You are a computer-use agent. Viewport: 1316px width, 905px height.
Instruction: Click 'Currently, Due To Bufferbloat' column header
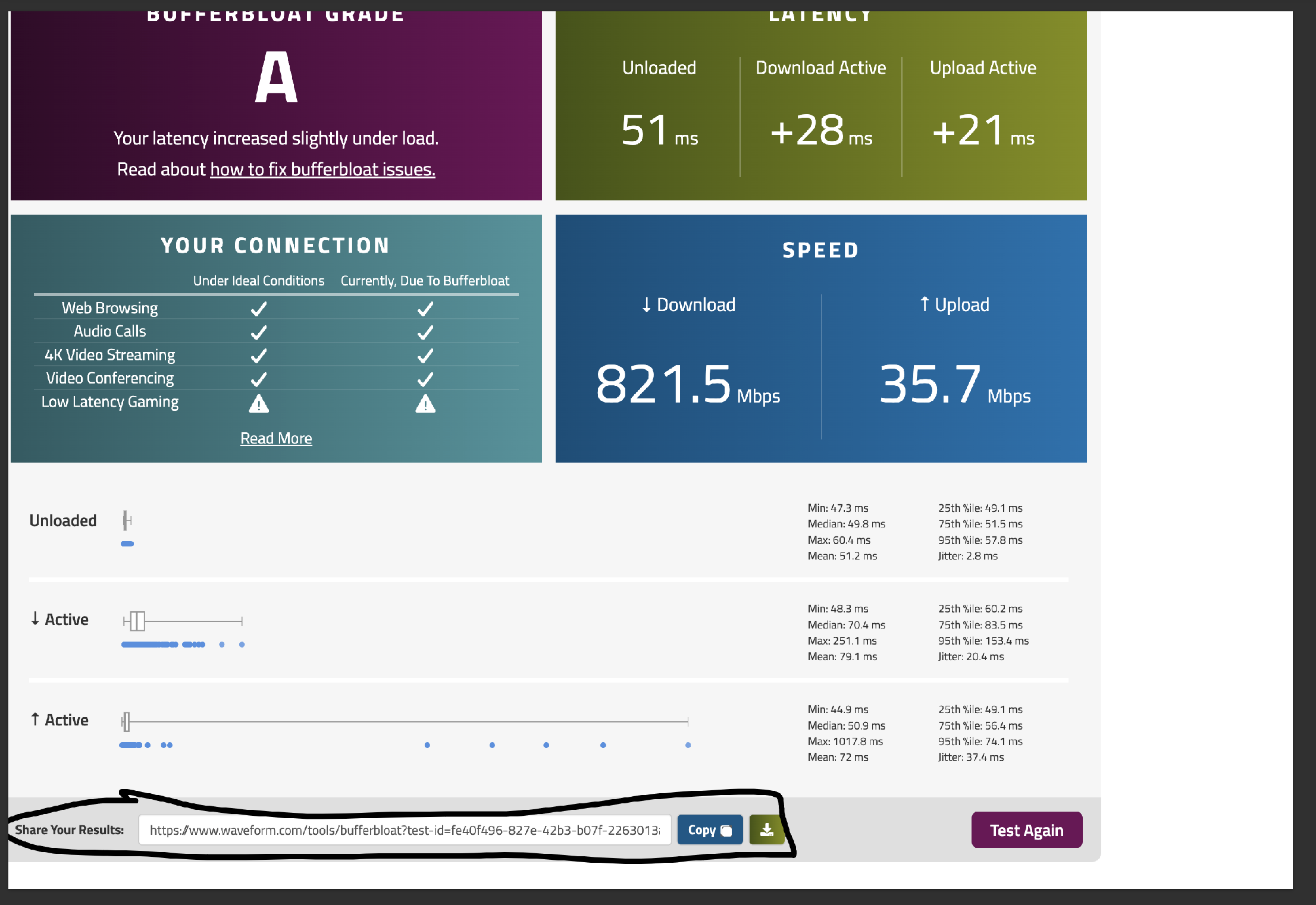click(x=425, y=281)
